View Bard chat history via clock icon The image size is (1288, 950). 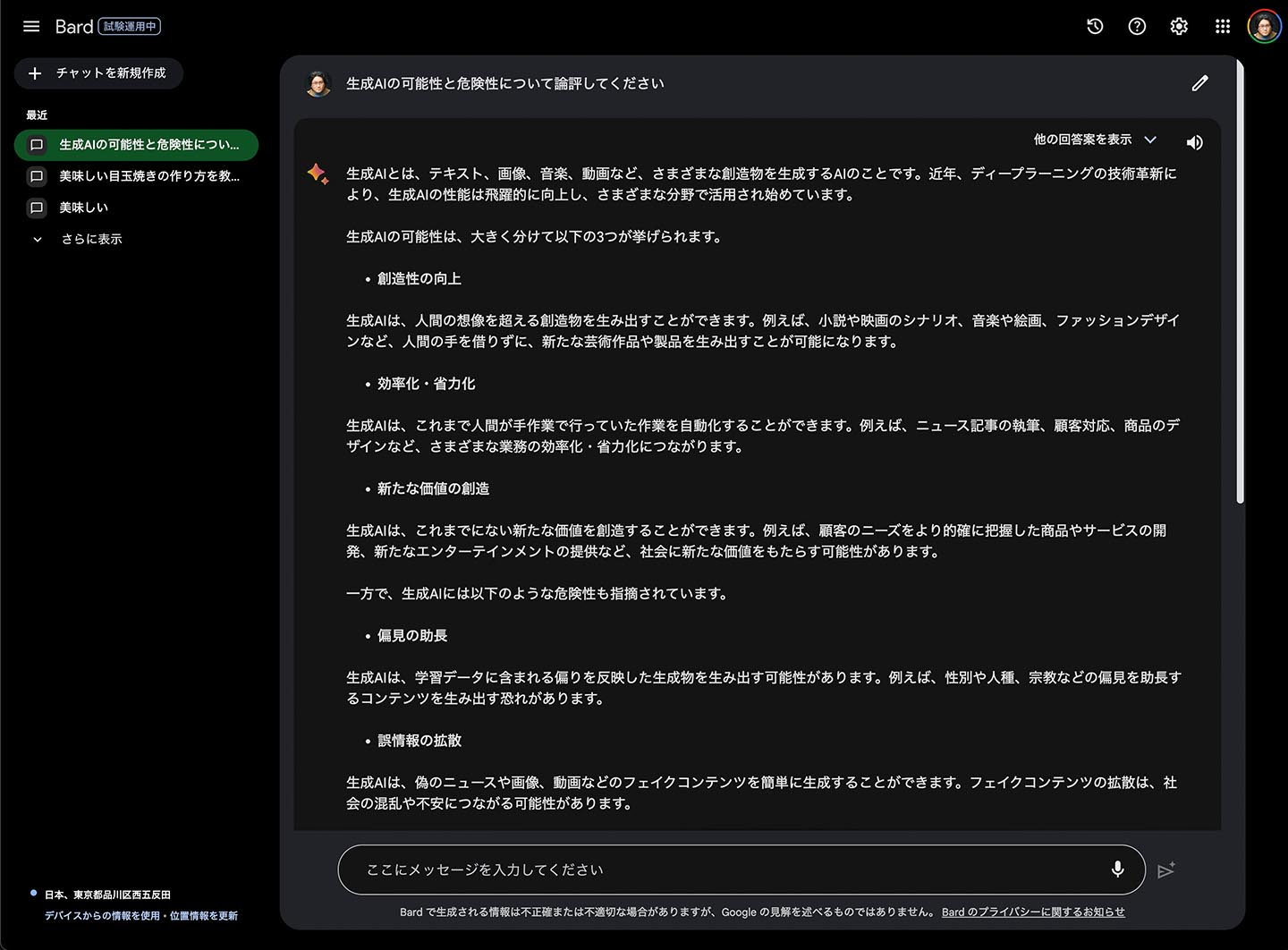point(1094,26)
